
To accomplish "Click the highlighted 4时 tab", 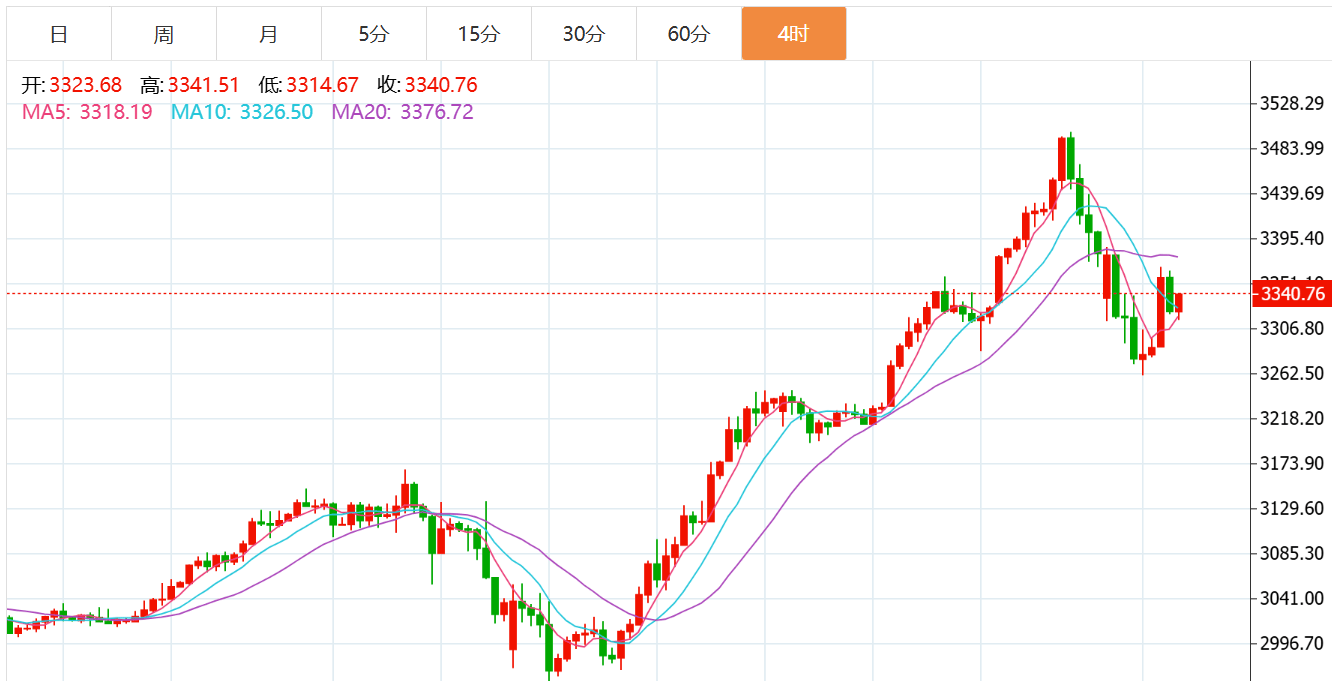I will (x=793, y=34).
